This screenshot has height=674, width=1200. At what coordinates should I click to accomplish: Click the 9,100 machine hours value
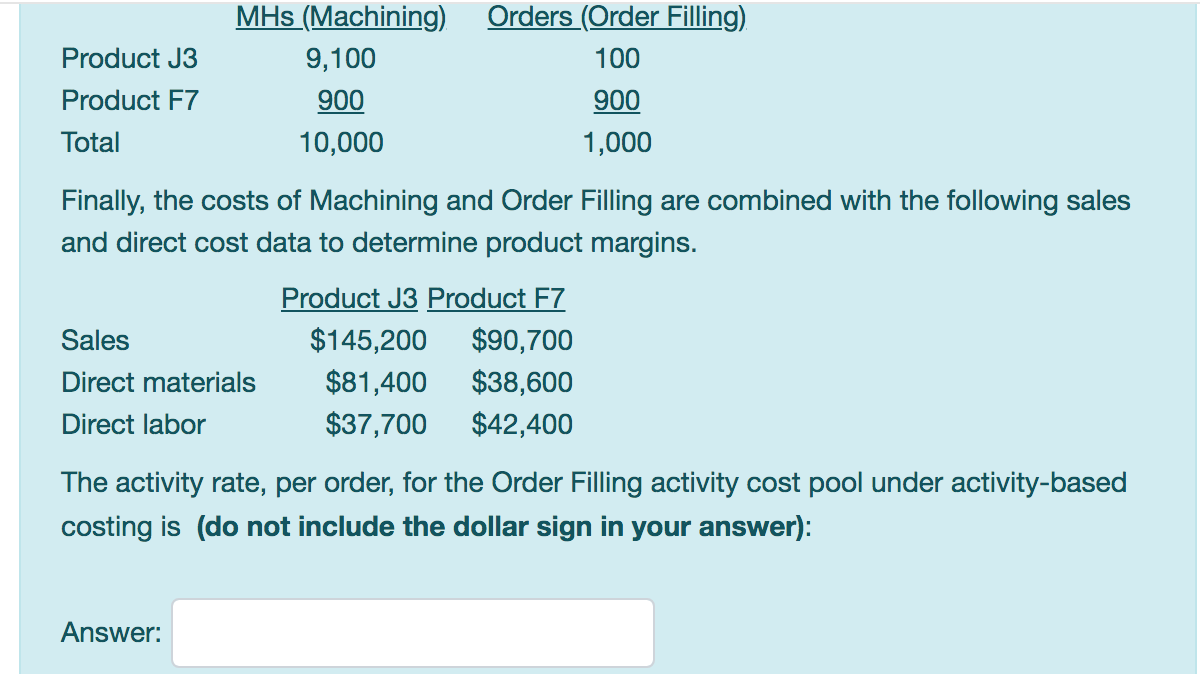click(341, 58)
